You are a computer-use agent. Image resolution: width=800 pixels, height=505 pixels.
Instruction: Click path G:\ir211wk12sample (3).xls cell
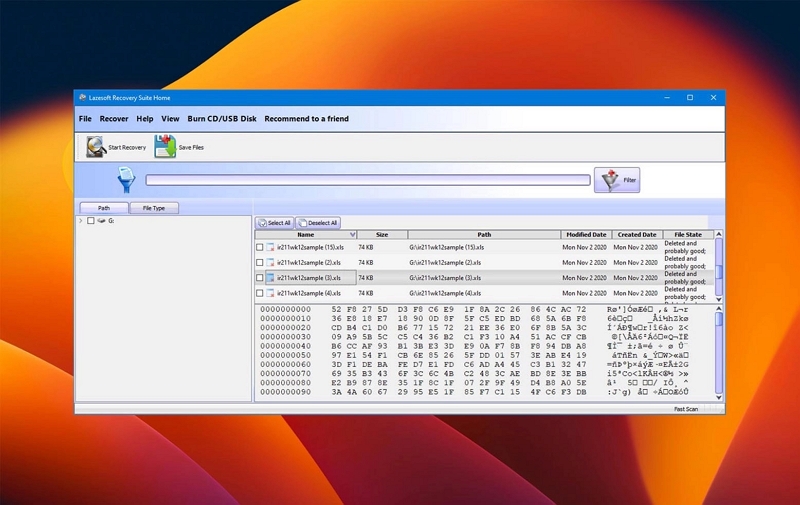(445, 278)
